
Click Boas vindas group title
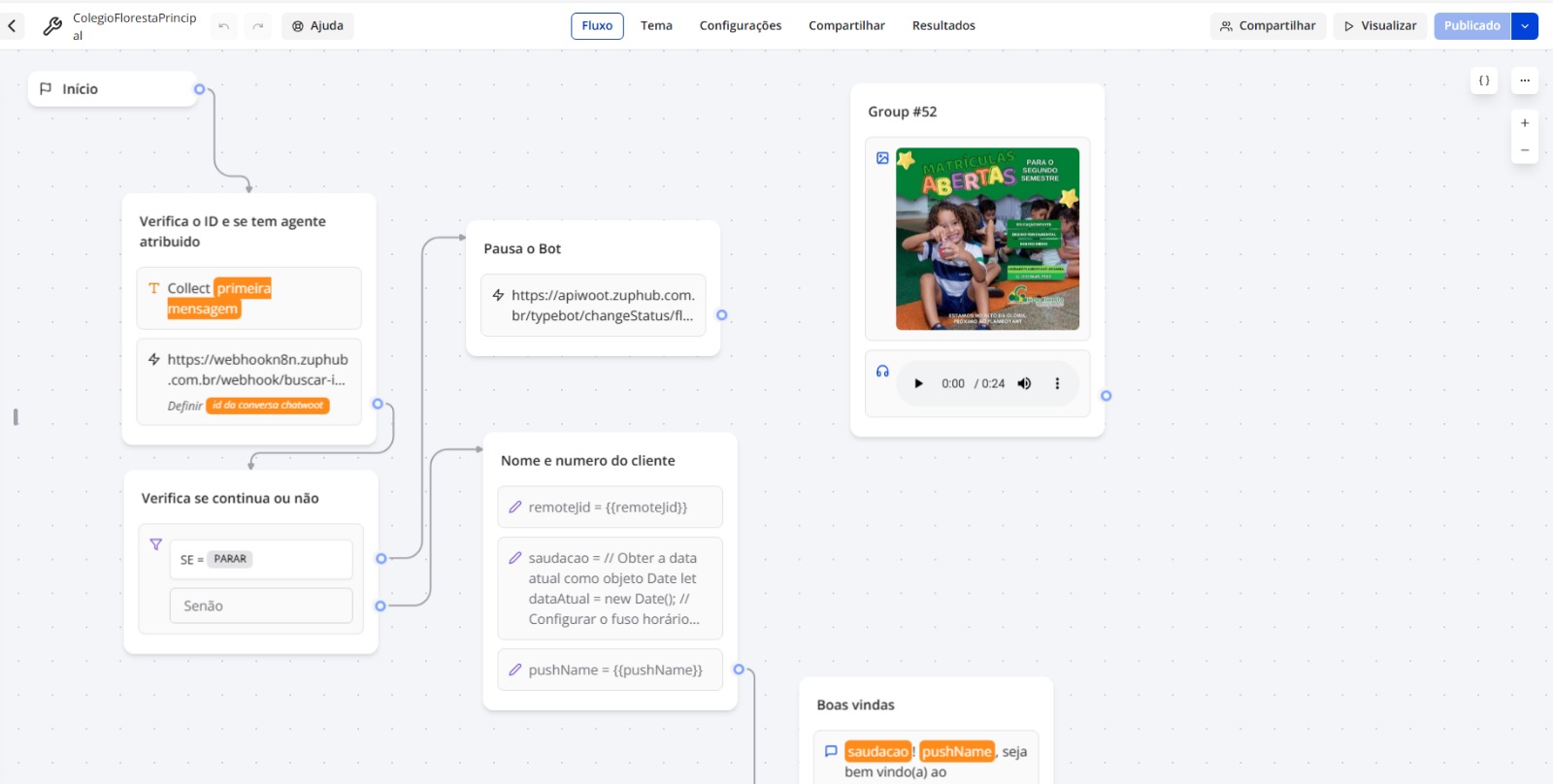coord(855,705)
